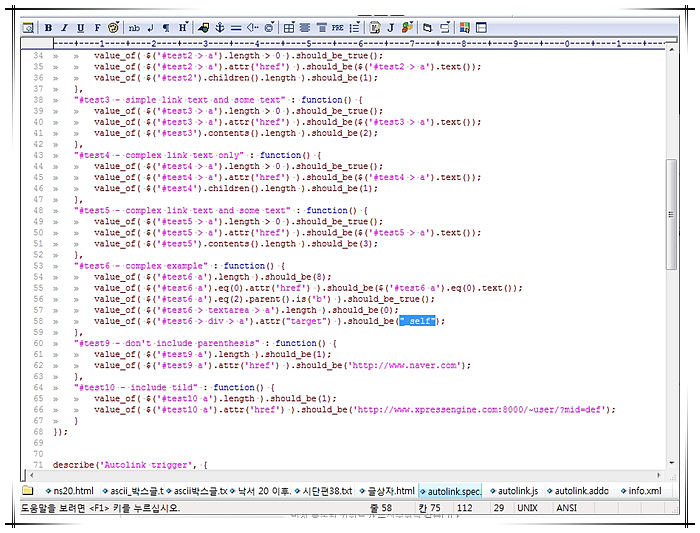Click the View in Browser icon

(x=28, y=28)
